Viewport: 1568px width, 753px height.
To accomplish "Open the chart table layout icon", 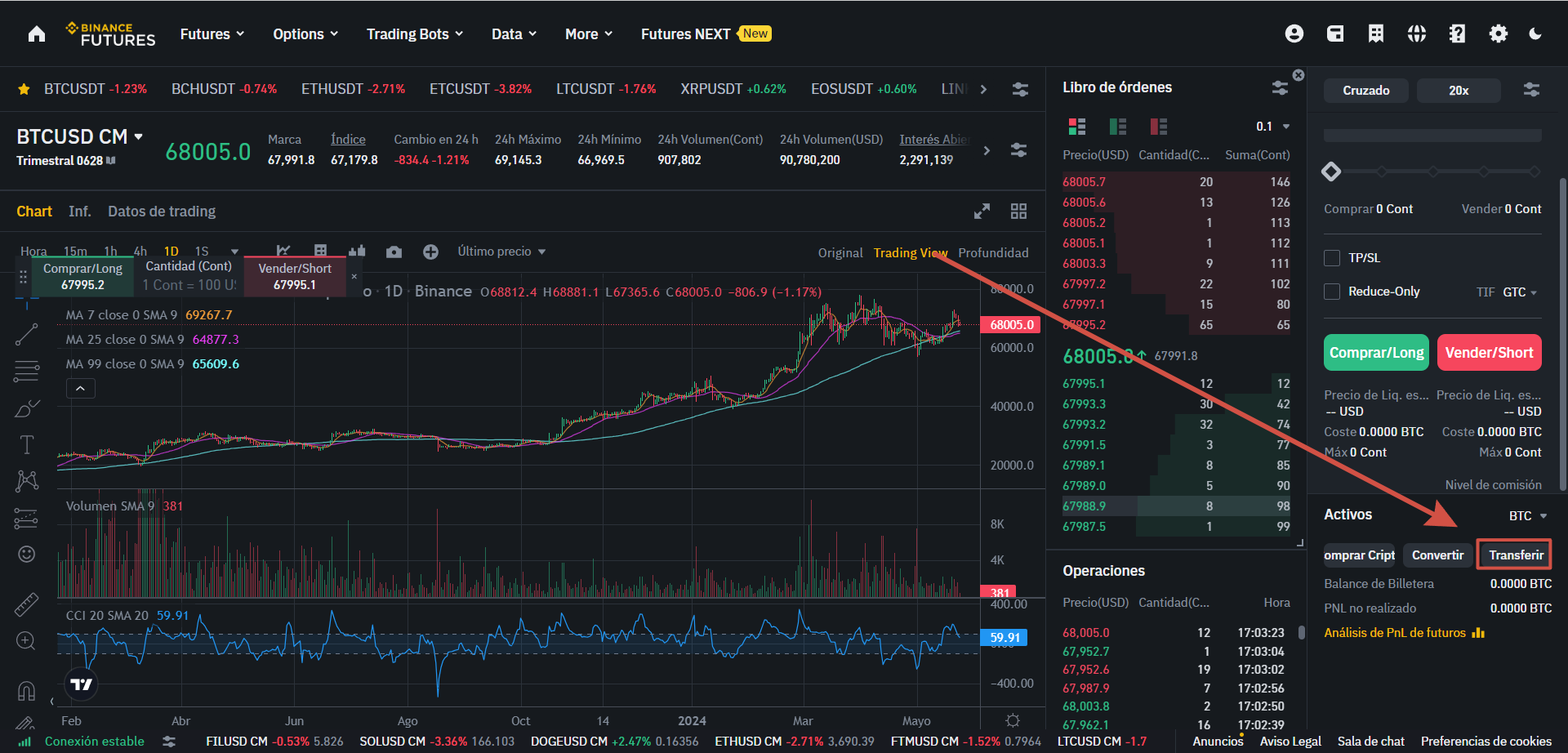I will click(321, 252).
